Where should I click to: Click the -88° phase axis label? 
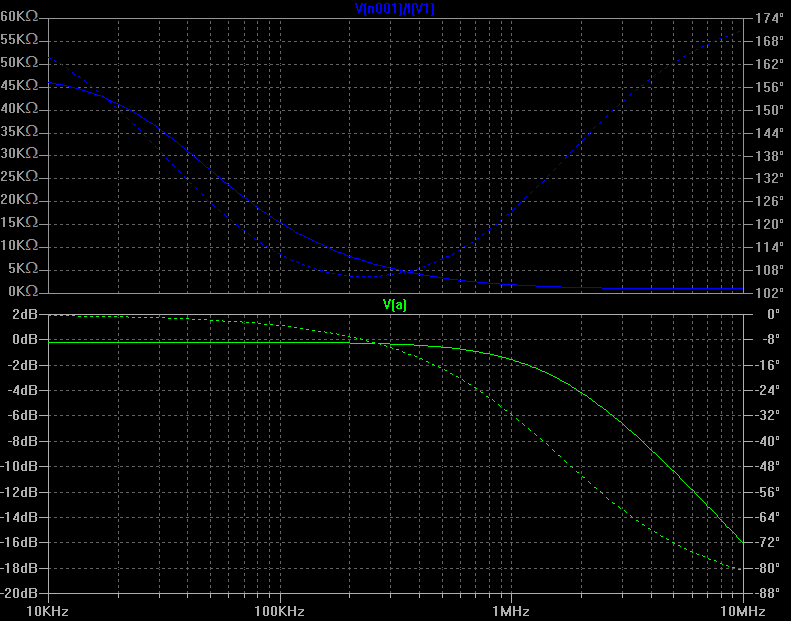pos(769,593)
